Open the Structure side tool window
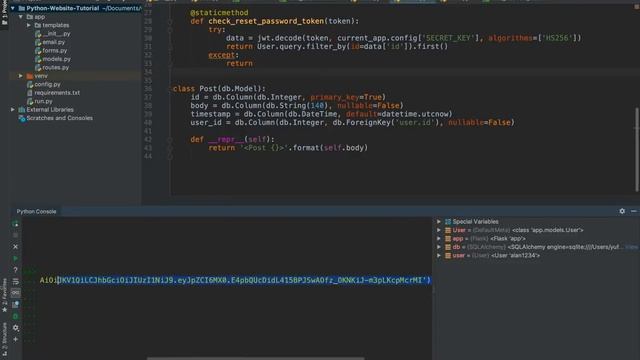The height and width of the screenshot is (360, 640). 4,340
